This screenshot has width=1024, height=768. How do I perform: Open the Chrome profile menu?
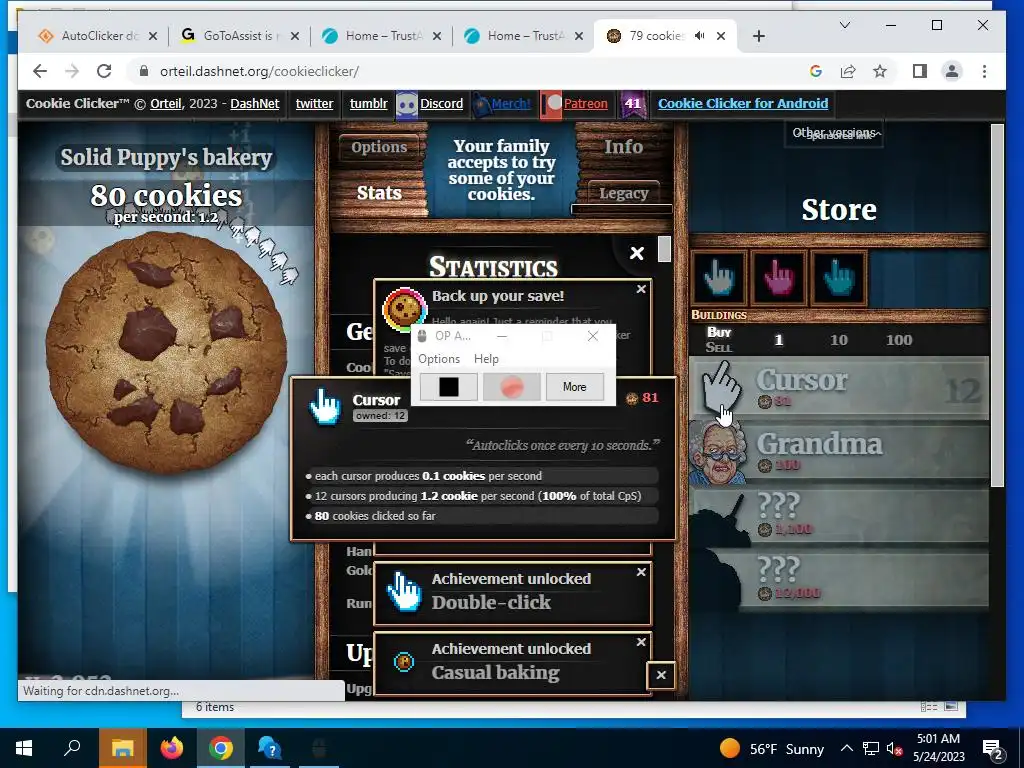coord(952,71)
